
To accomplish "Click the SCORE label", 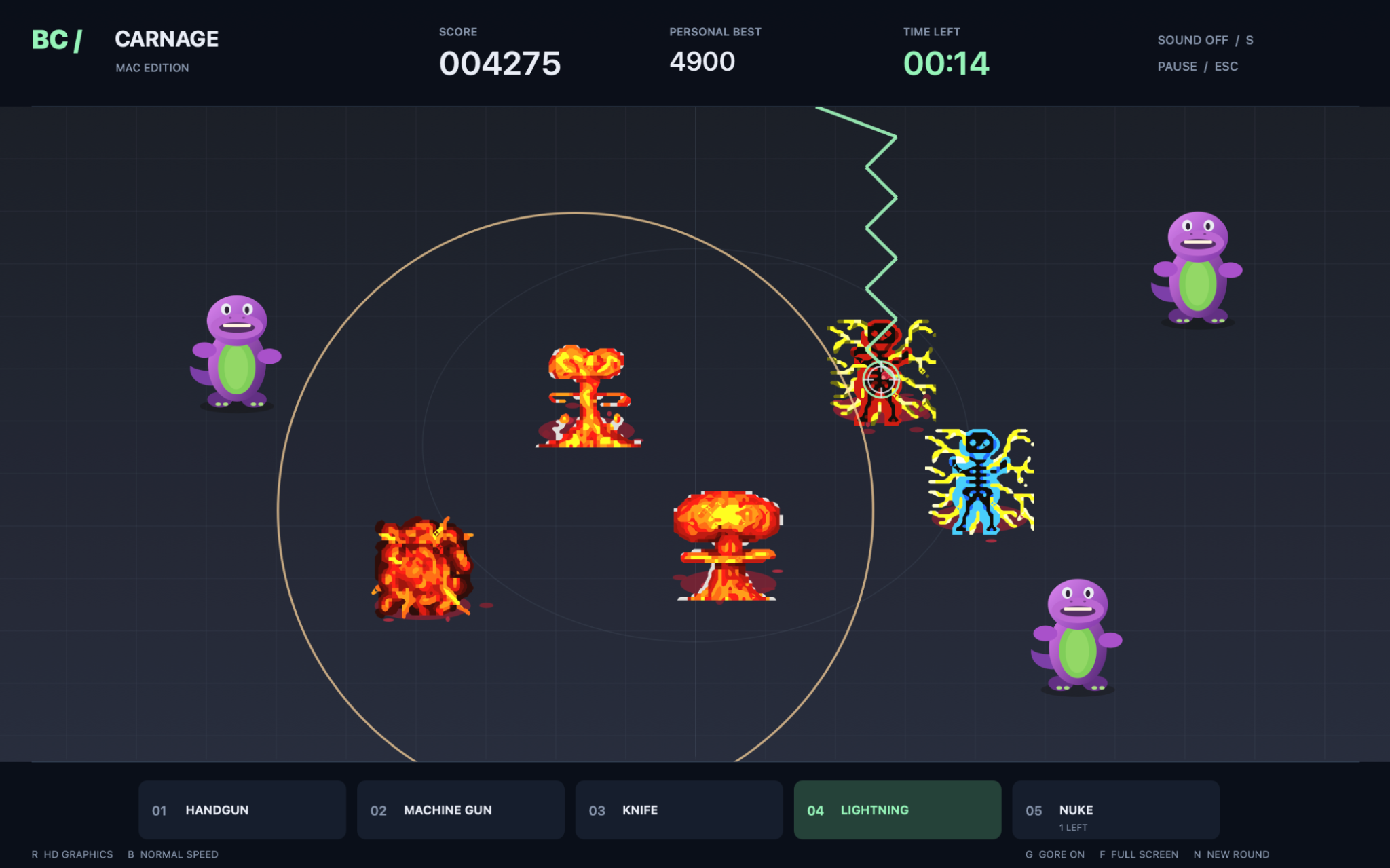I will 458,32.
